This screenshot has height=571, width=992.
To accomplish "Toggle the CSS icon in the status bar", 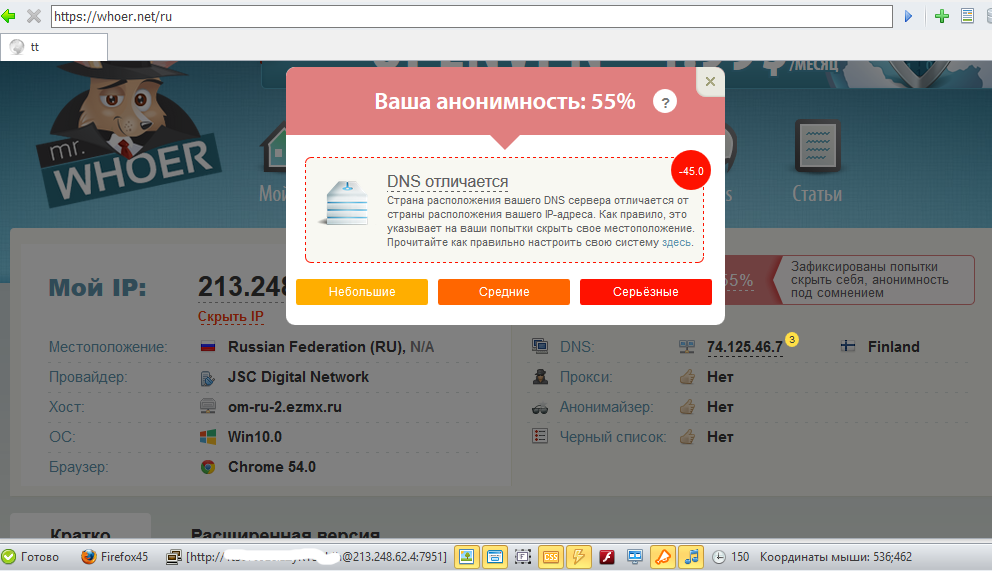I will click(551, 557).
